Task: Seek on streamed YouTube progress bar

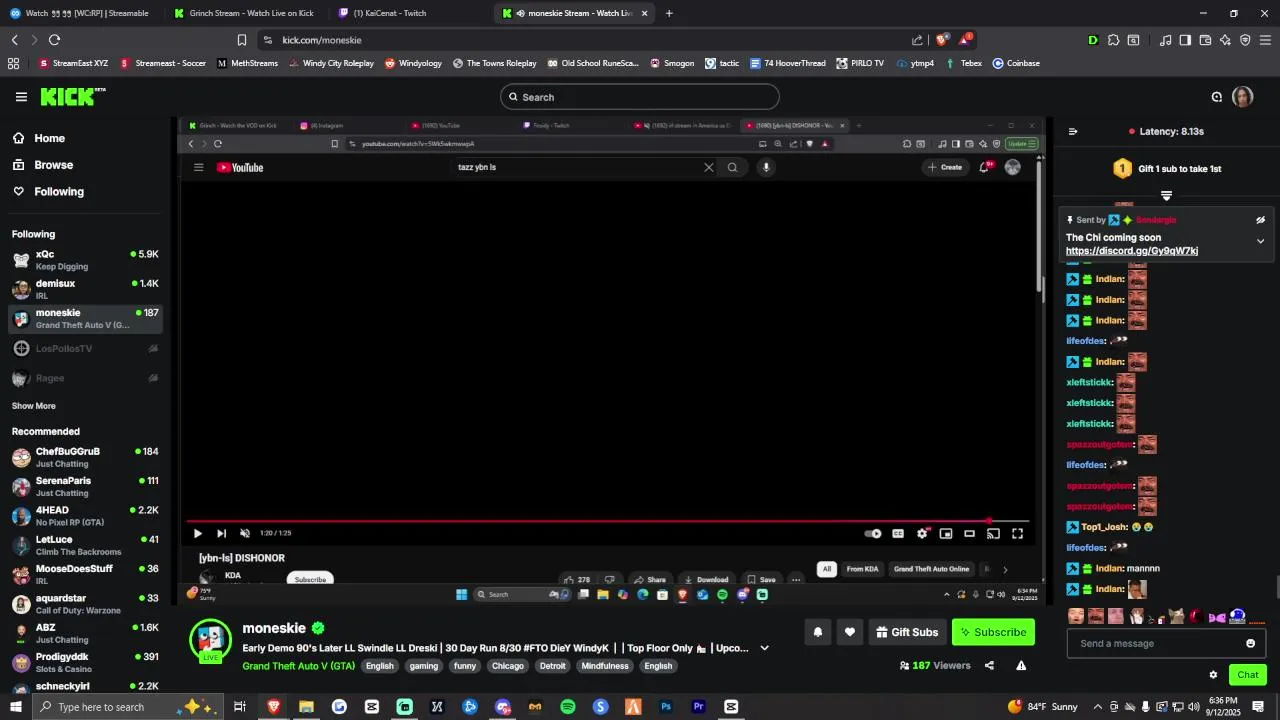Action: (x=607, y=521)
